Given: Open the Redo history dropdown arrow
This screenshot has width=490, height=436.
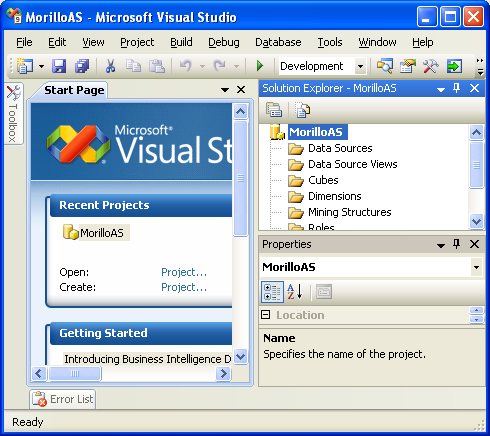Looking at the screenshot, I should [236, 66].
